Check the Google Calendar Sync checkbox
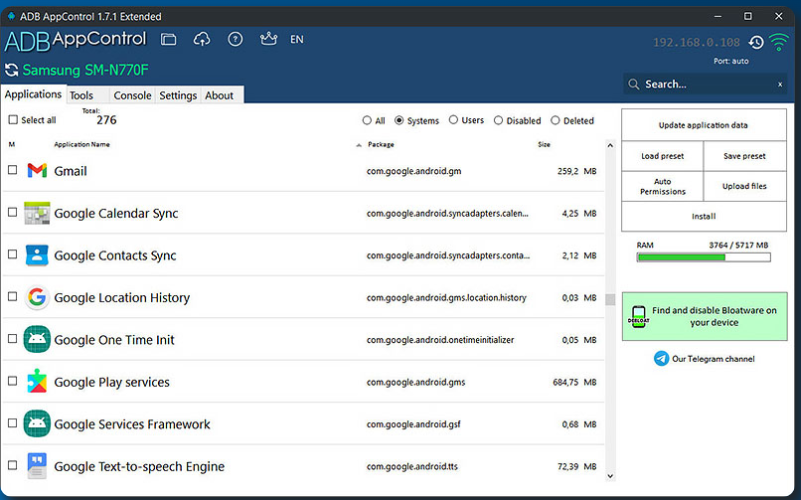Screen dimensions: 801x500 [13, 212]
